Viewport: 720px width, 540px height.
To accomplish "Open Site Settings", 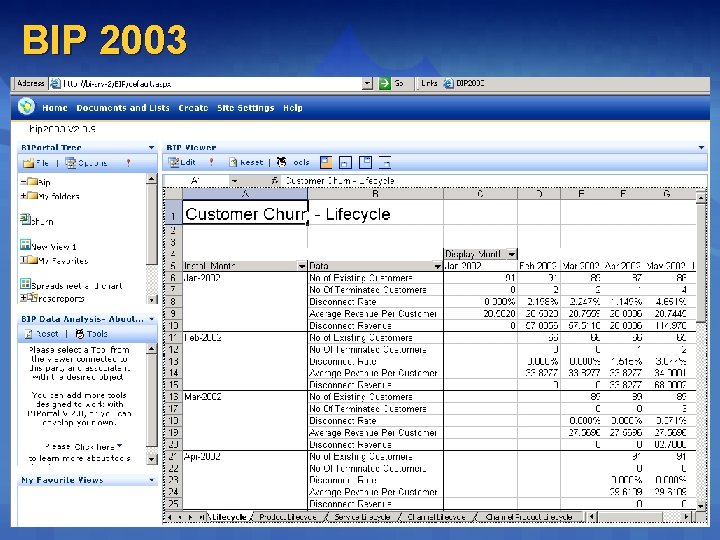I will [246, 108].
